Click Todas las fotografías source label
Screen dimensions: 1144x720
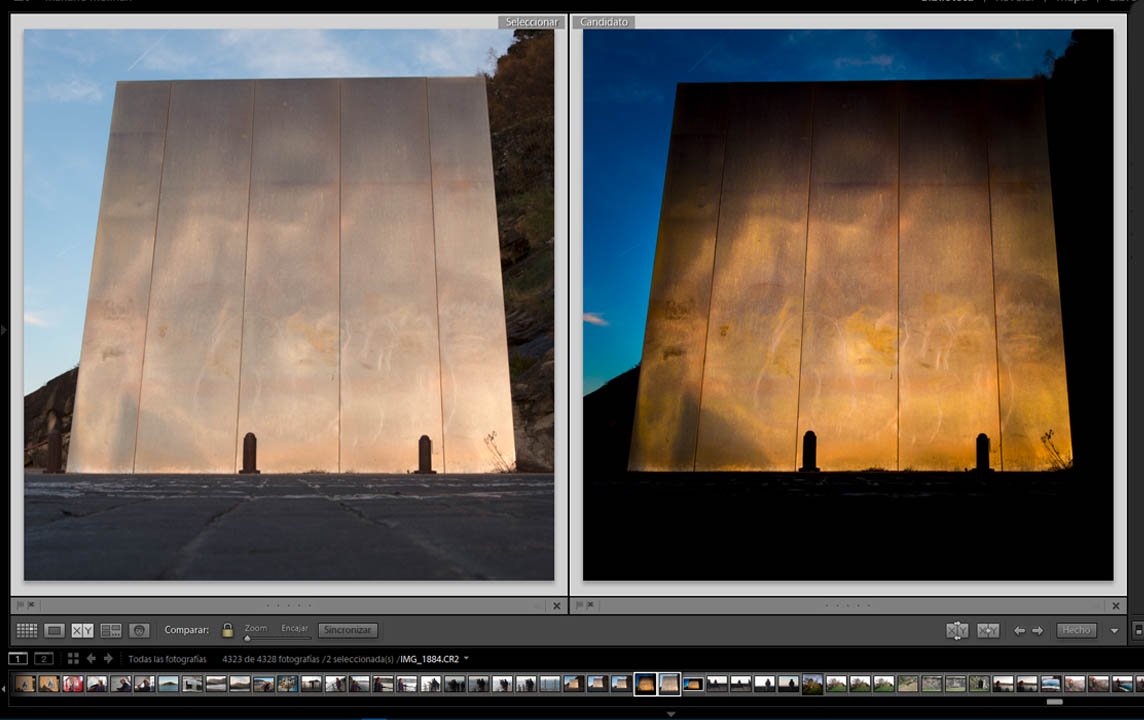[x=167, y=659]
